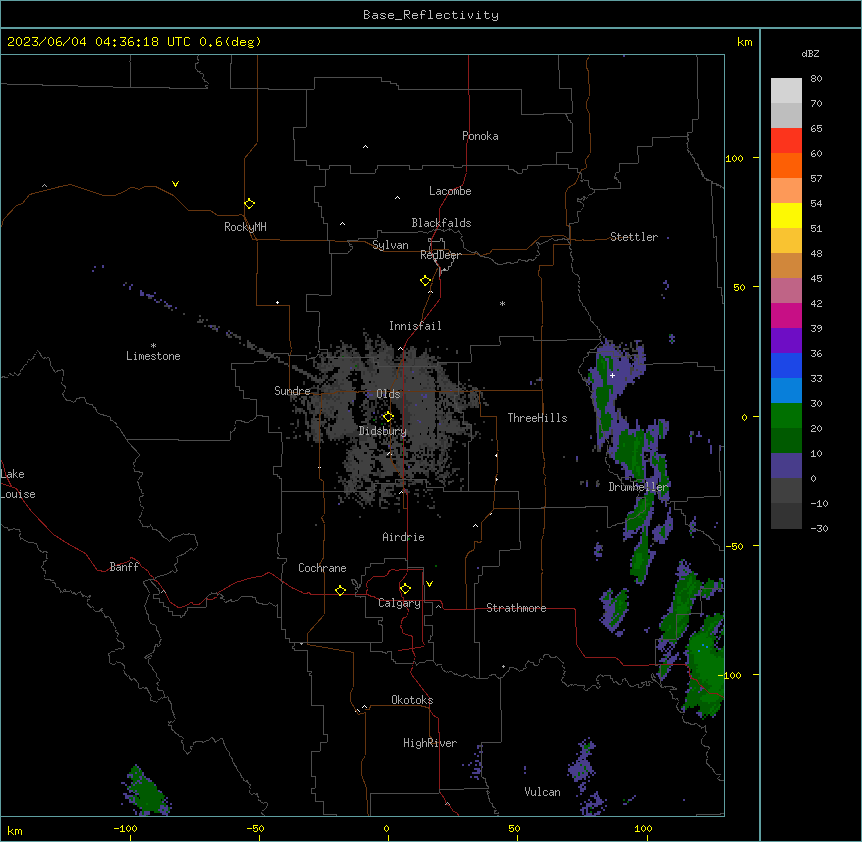The width and height of the screenshot is (862, 842).
Task: Click the light gray 80 dBZ legend swatch
Action: click(786, 91)
